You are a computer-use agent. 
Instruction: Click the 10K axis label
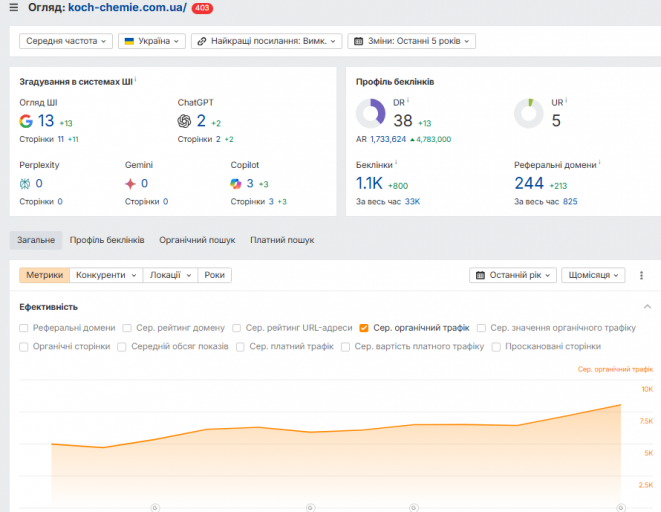coord(647,389)
